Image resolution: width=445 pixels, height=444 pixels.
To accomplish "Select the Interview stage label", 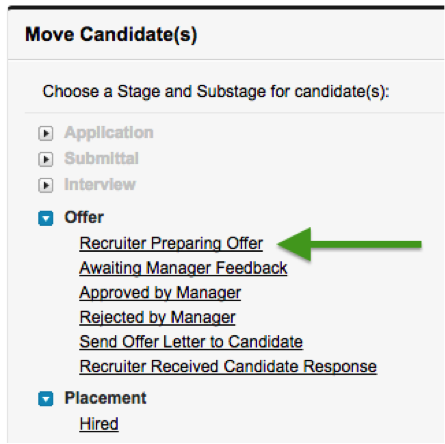I will [x=100, y=184].
